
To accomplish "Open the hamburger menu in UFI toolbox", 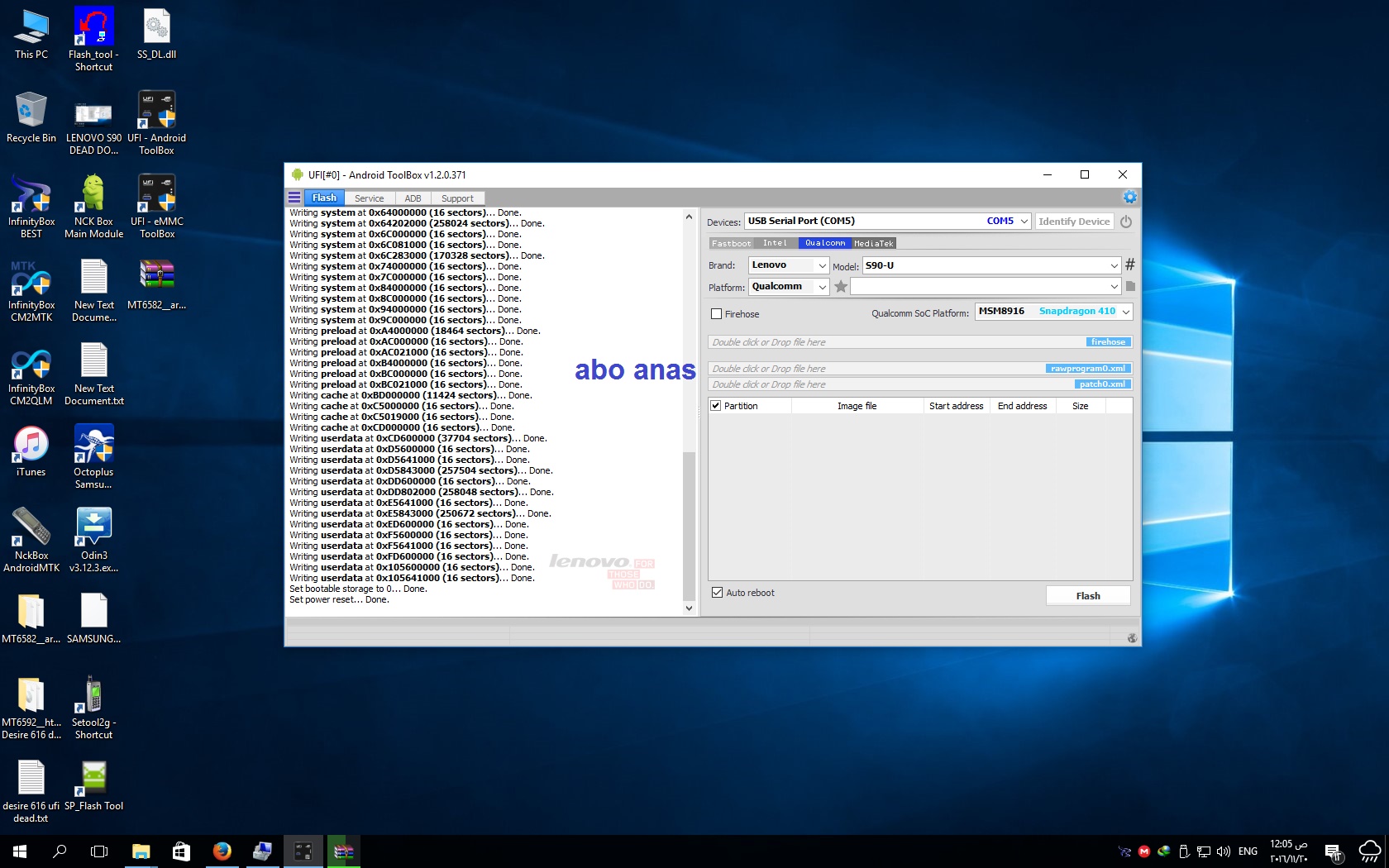I will (x=294, y=198).
